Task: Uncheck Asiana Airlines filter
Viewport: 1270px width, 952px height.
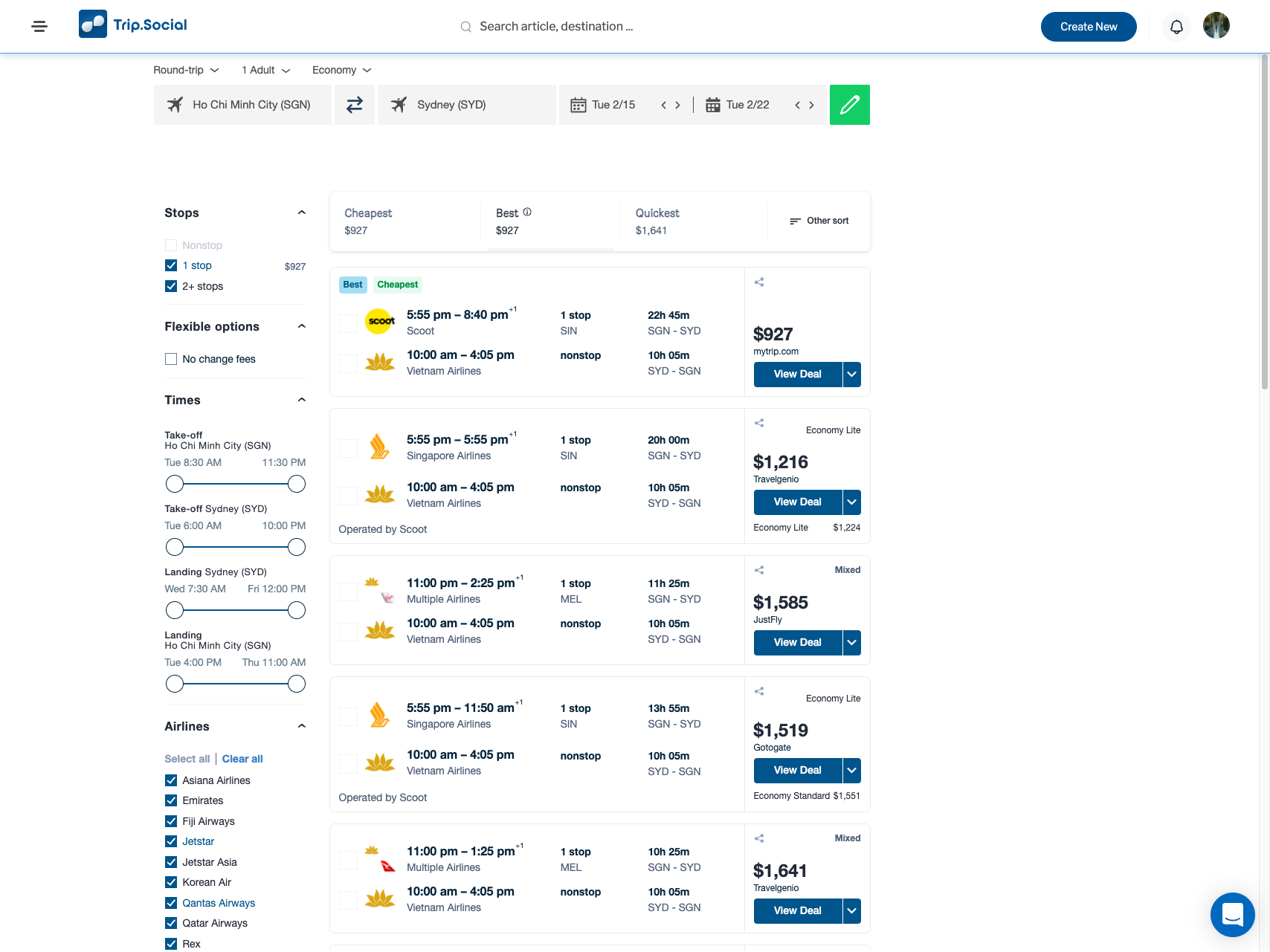Action: [171, 780]
